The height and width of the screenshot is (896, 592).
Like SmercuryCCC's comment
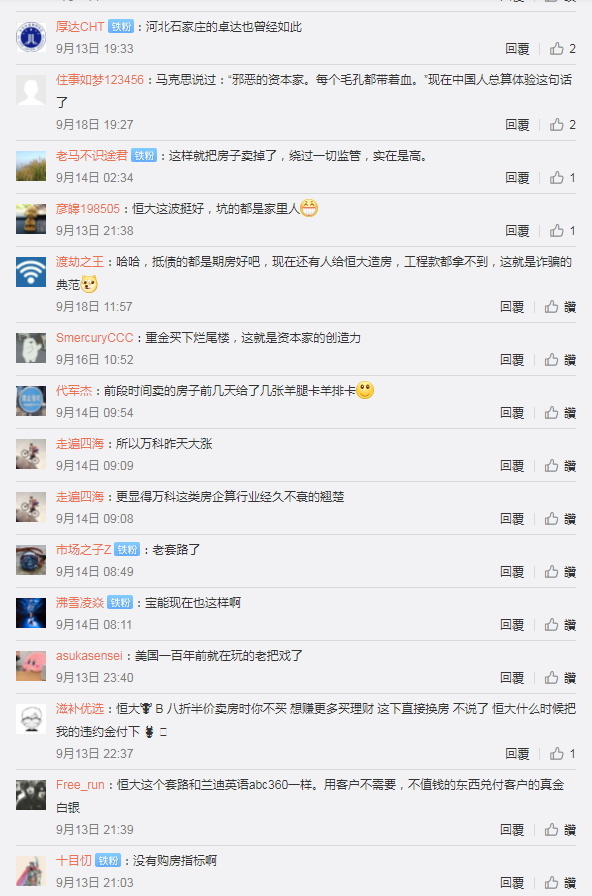[x=559, y=360]
